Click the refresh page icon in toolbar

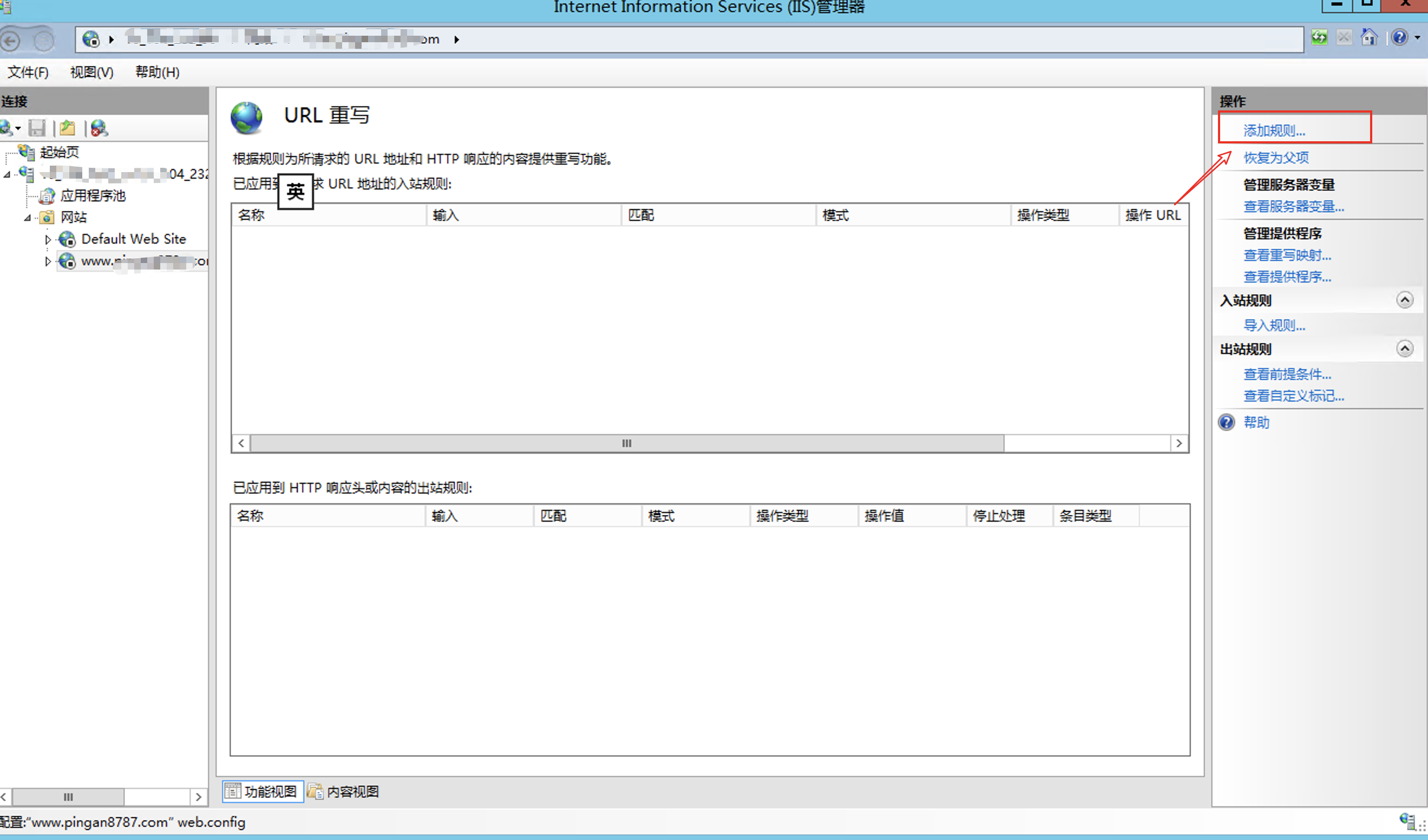tap(1319, 37)
